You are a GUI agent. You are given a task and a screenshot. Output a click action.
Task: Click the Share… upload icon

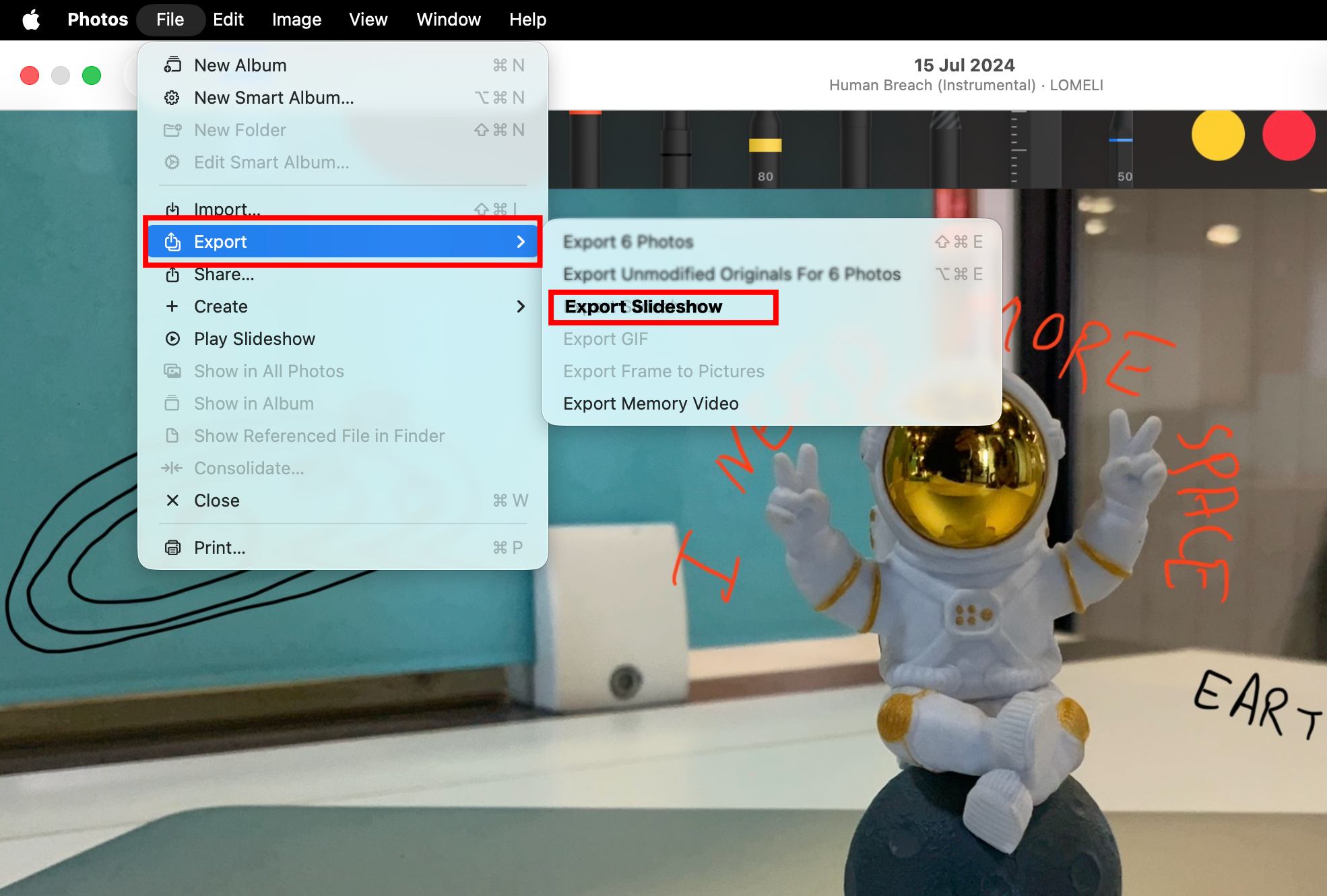[x=172, y=274]
